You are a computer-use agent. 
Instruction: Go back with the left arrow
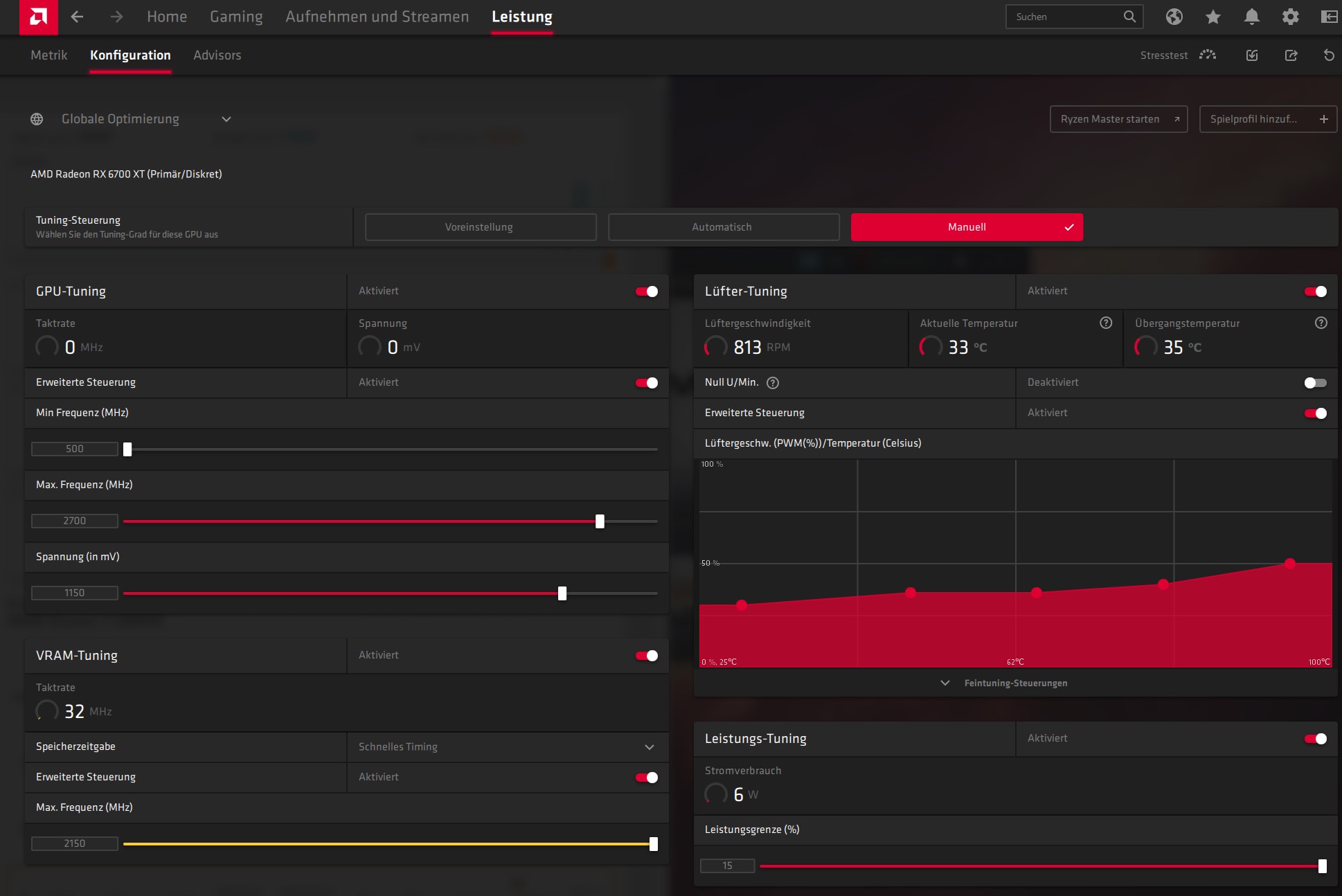click(78, 17)
